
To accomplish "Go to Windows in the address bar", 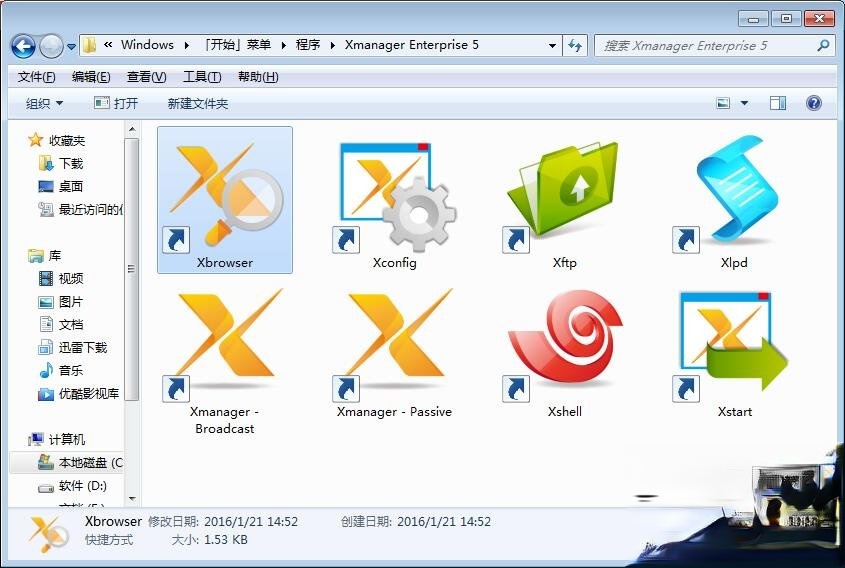I will [147, 45].
